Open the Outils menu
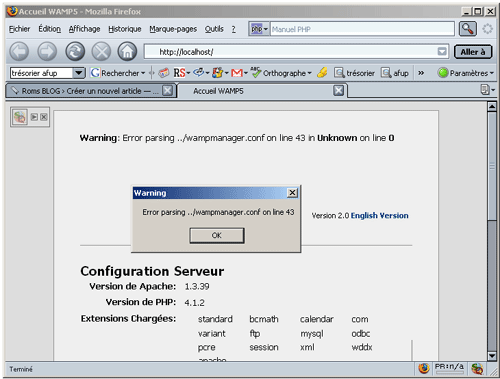This screenshot has width=500, height=379. tap(214, 29)
